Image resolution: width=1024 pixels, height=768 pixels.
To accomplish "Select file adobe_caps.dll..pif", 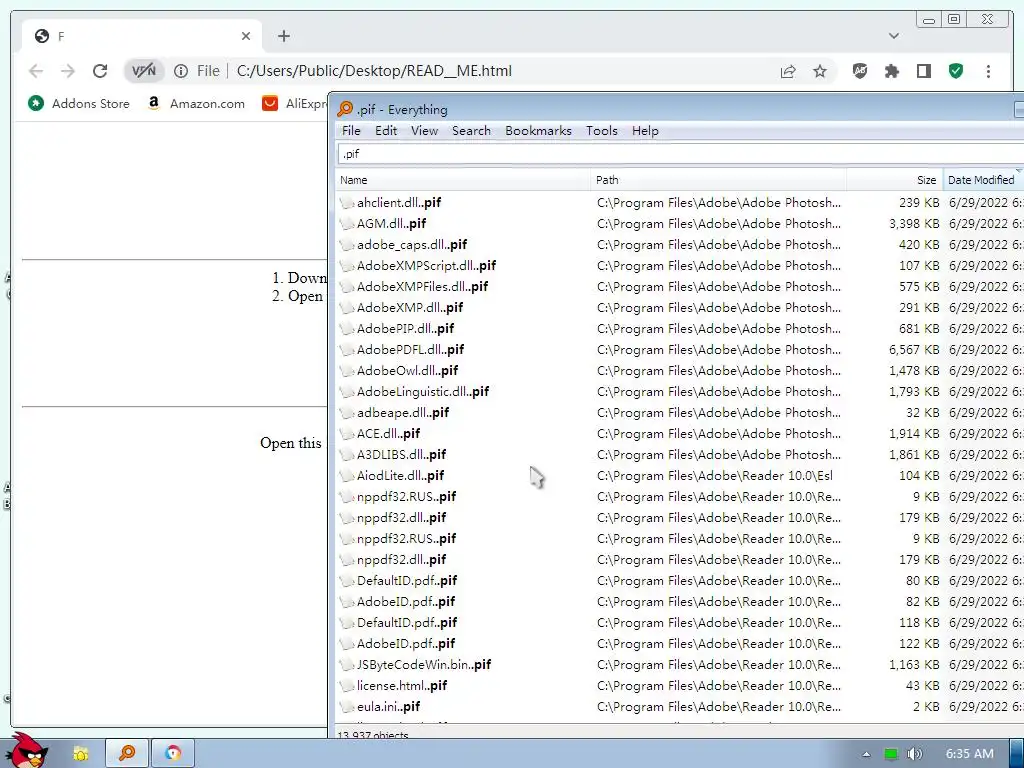I will point(411,244).
